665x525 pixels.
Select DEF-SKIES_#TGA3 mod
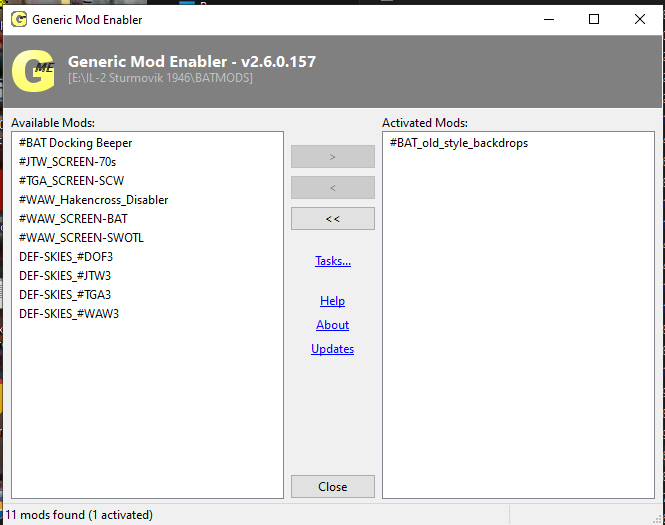click(65, 295)
